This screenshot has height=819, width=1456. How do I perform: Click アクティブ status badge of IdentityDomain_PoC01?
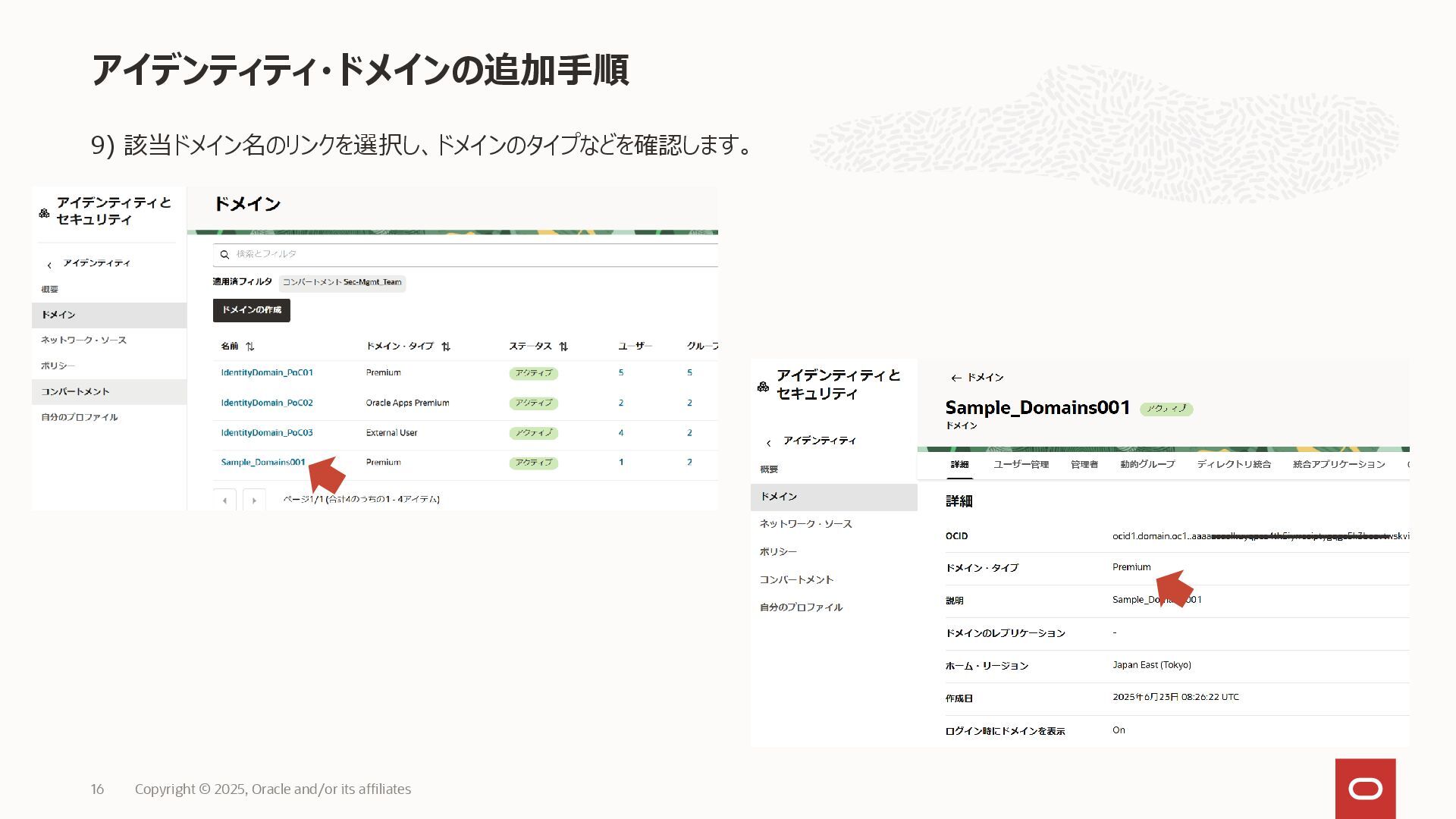(x=534, y=373)
